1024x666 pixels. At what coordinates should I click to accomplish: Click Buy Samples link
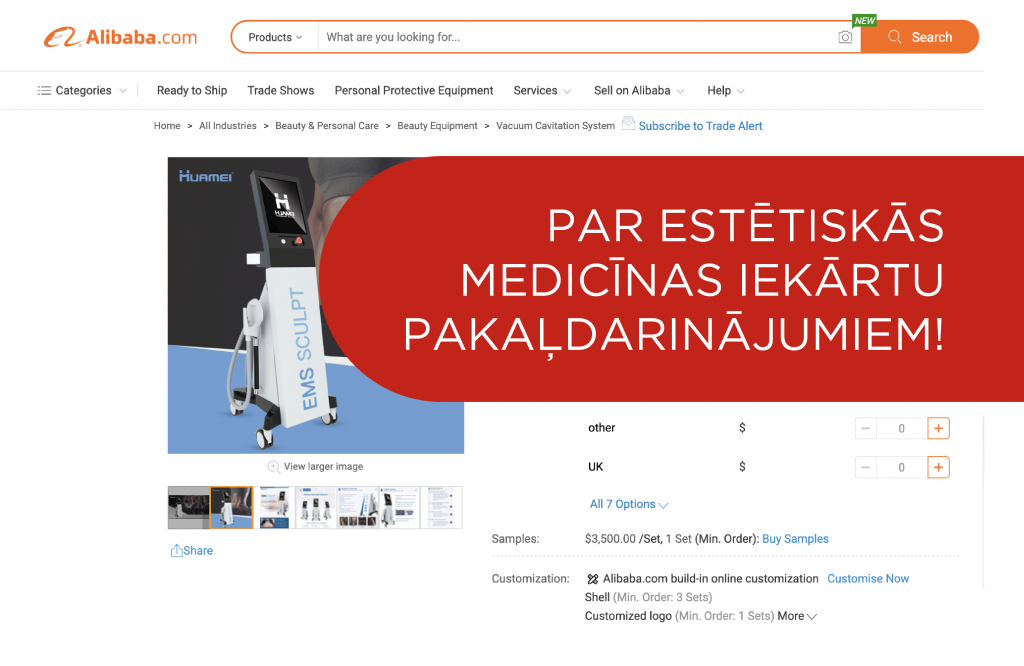pyautogui.click(x=795, y=539)
